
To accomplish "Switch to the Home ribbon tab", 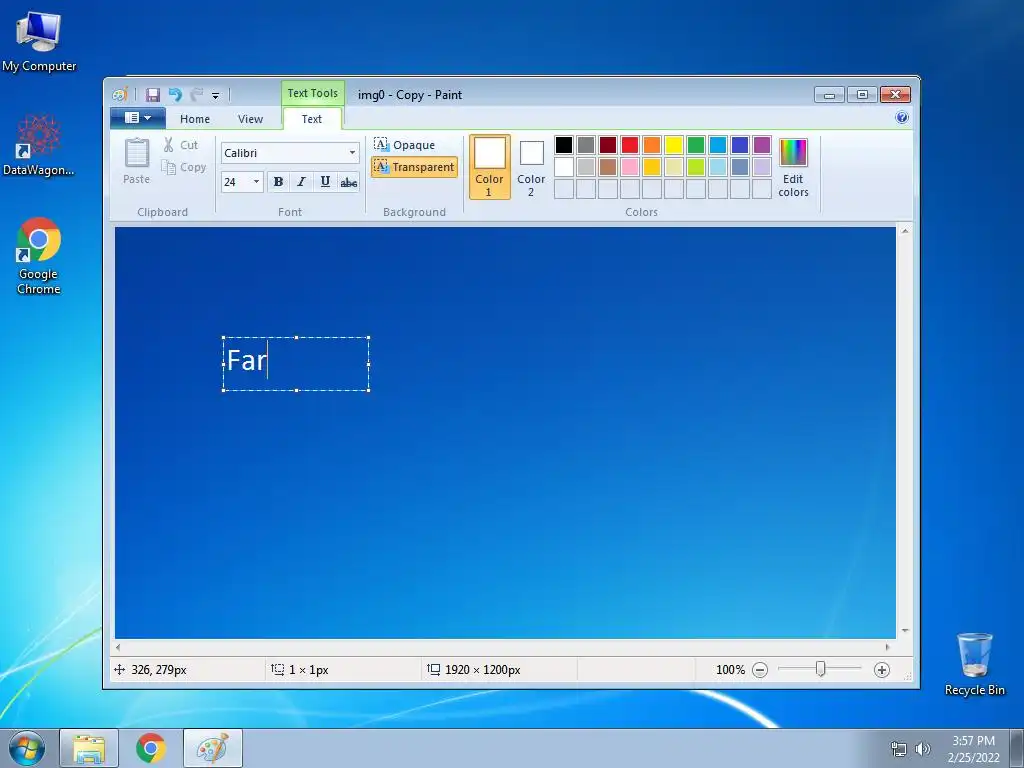I will click(195, 119).
